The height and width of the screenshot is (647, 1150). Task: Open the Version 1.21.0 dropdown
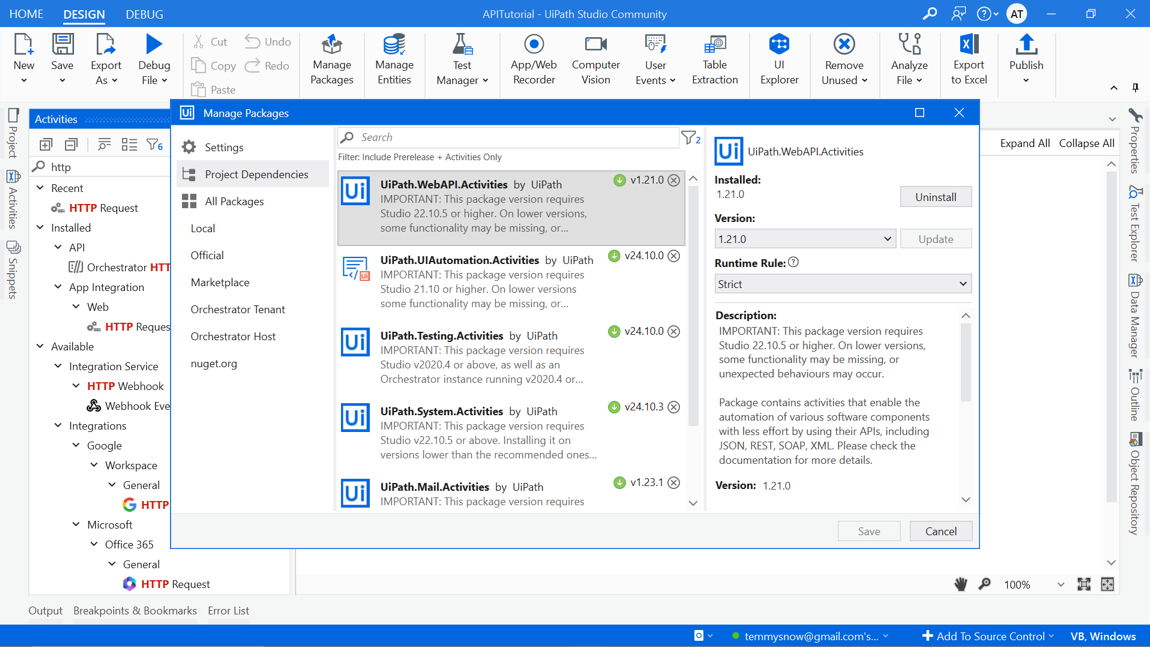click(804, 239)
